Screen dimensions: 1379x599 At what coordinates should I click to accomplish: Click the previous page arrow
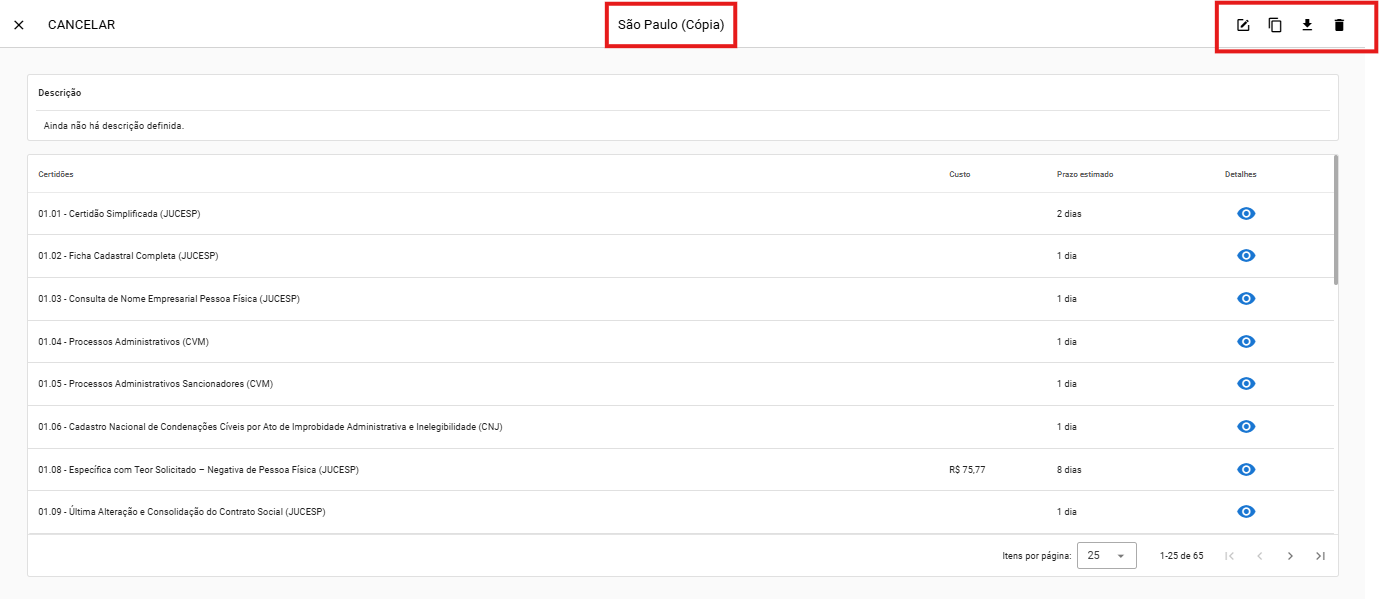click(1260, 556)
